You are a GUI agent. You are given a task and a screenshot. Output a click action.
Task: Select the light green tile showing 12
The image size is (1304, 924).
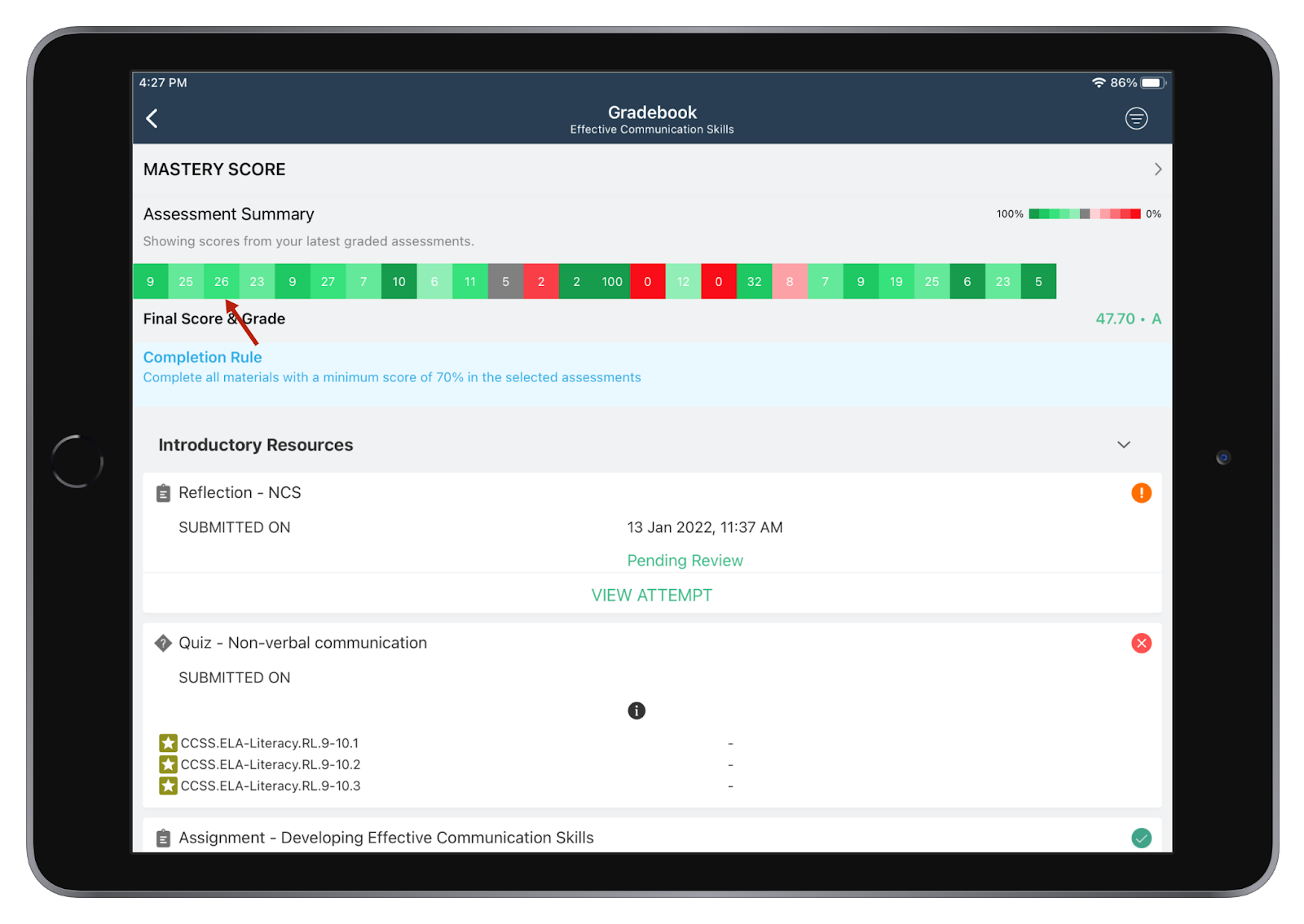coord(683,282)
